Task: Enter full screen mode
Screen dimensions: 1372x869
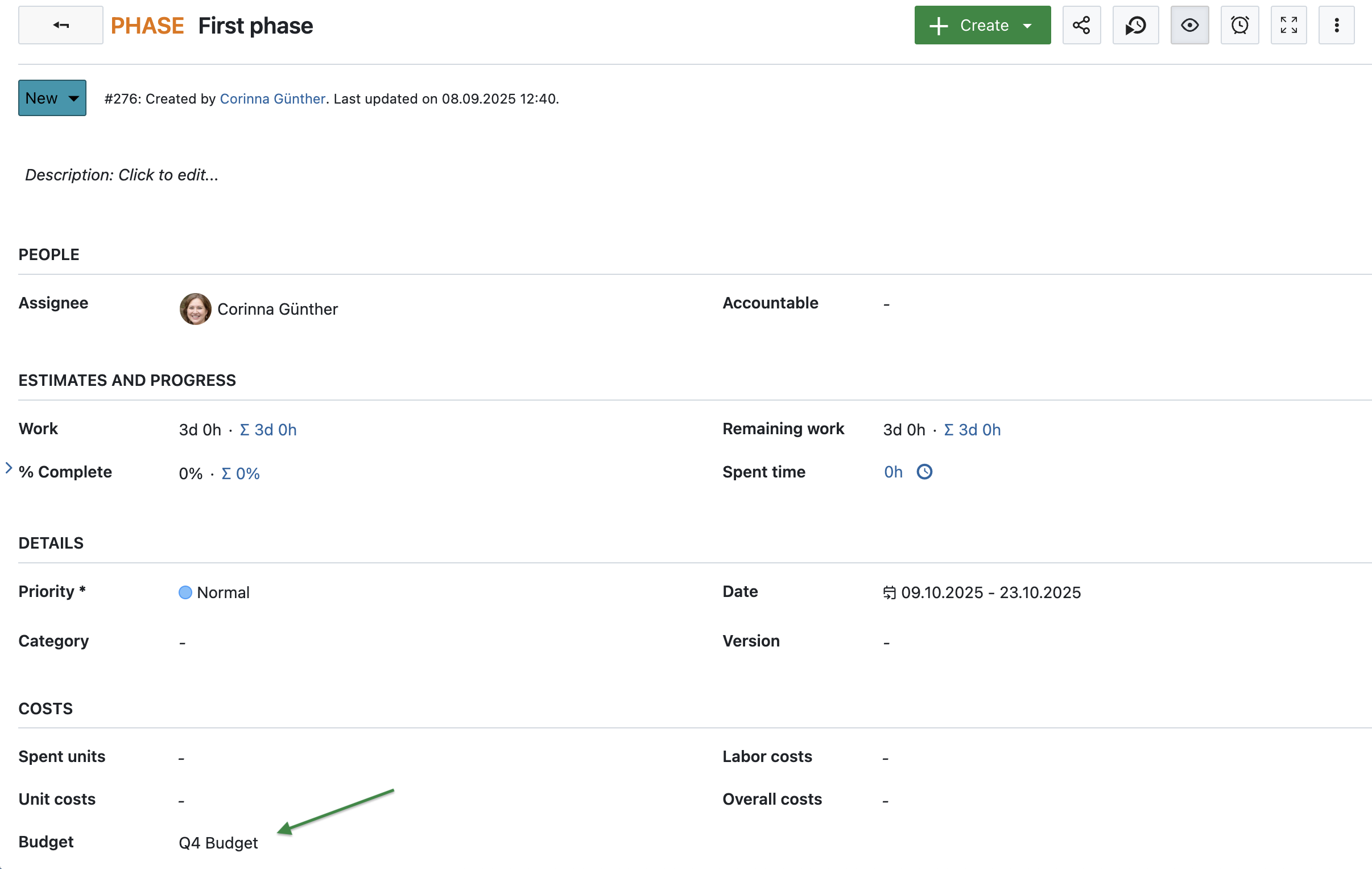Action: coord(1288,25)
